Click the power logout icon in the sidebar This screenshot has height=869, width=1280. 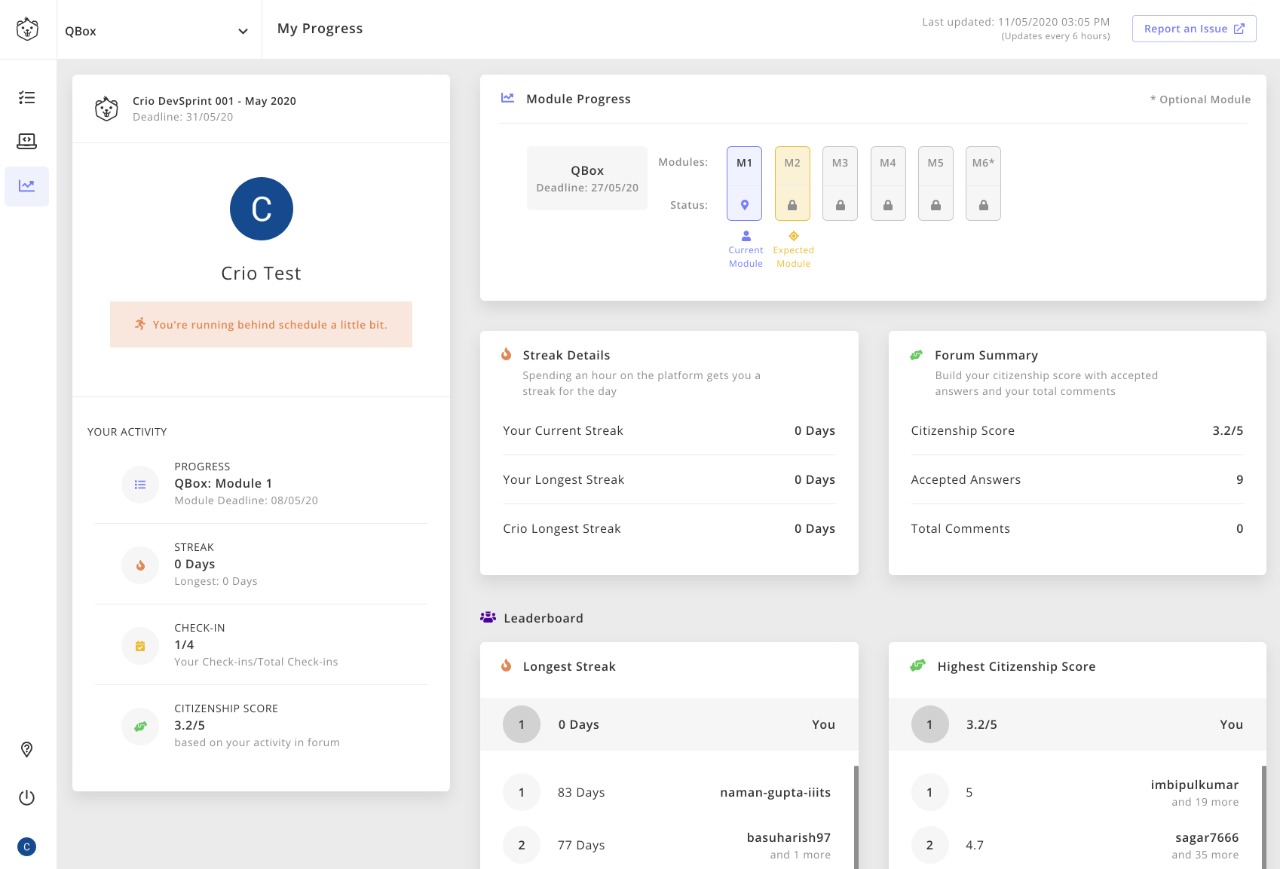[x=27, y=797]
